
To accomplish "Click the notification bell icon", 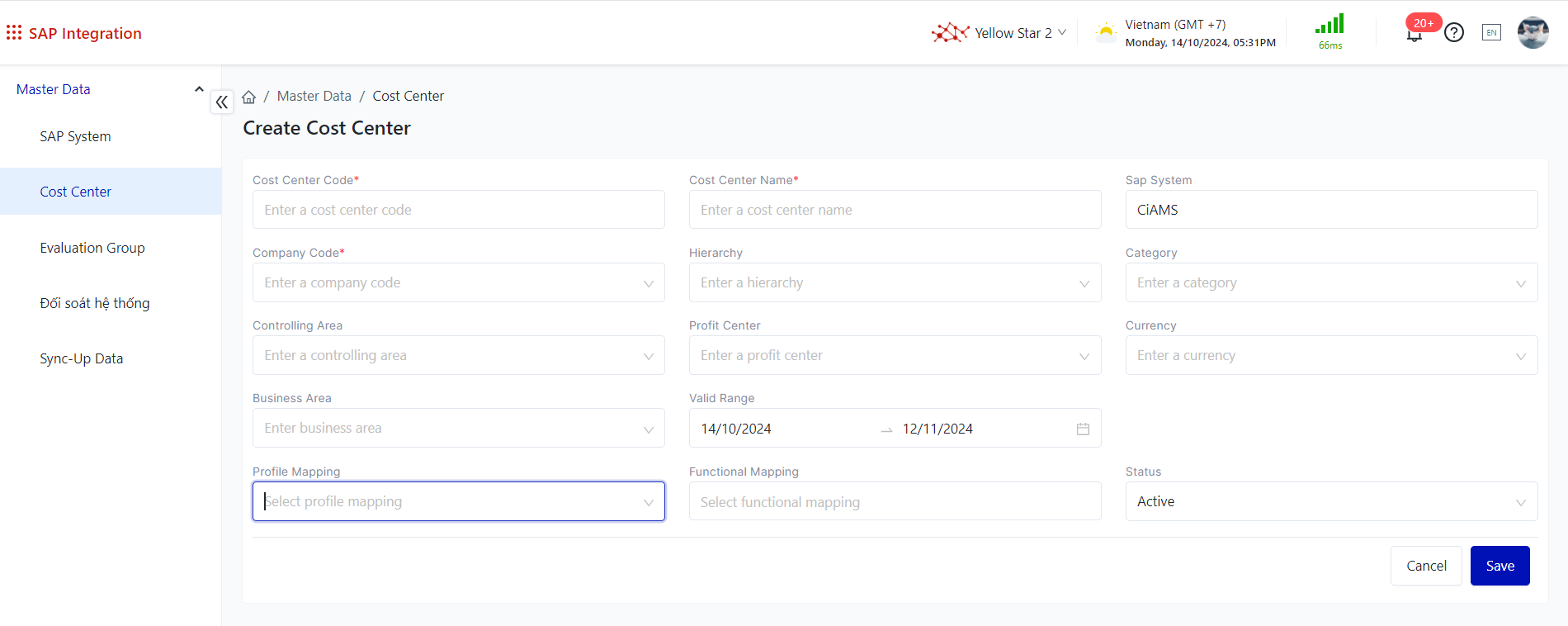I will pos(1415,35).
